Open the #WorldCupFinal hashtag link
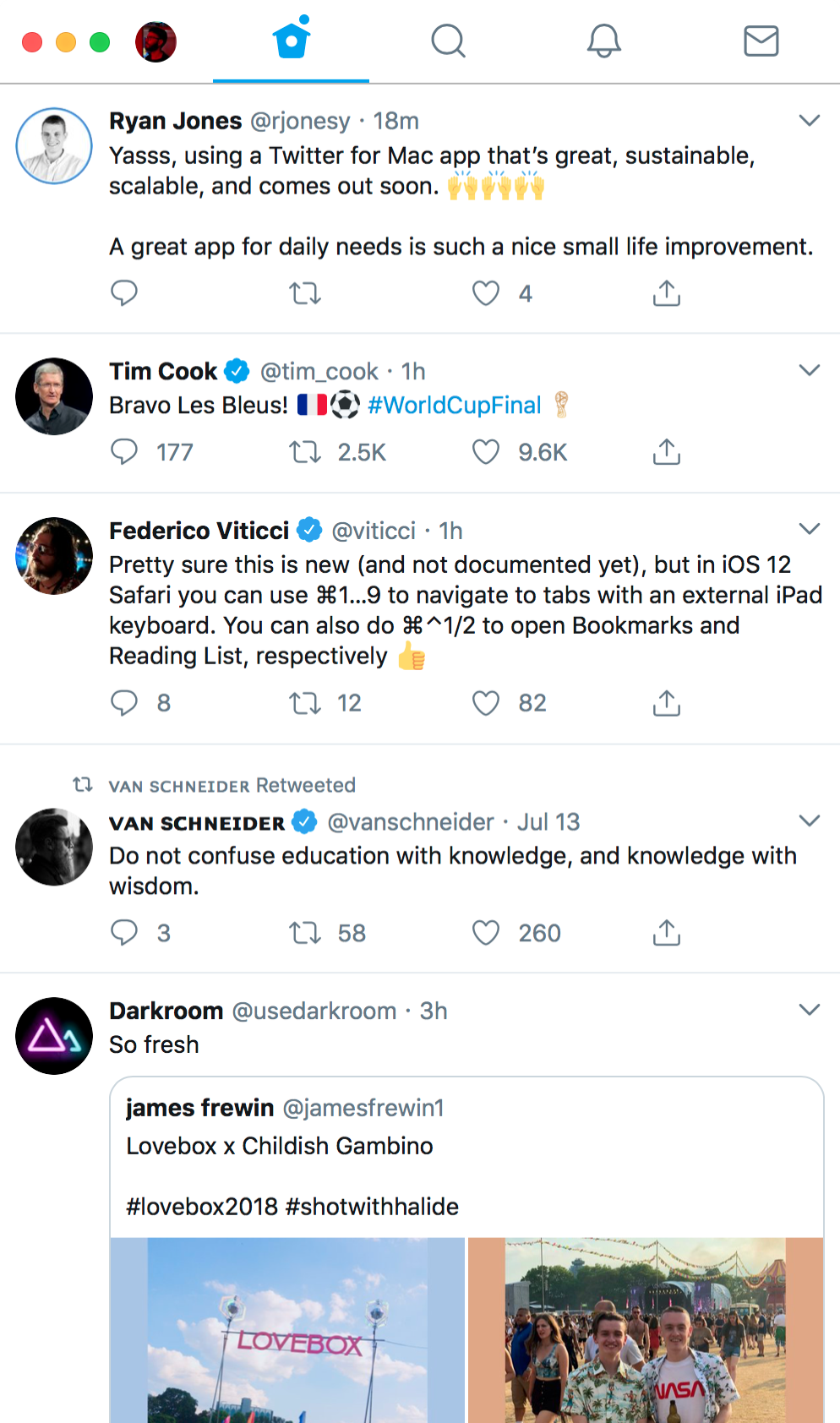Viewport: 840px width, 1423px height. coord(455,406)
